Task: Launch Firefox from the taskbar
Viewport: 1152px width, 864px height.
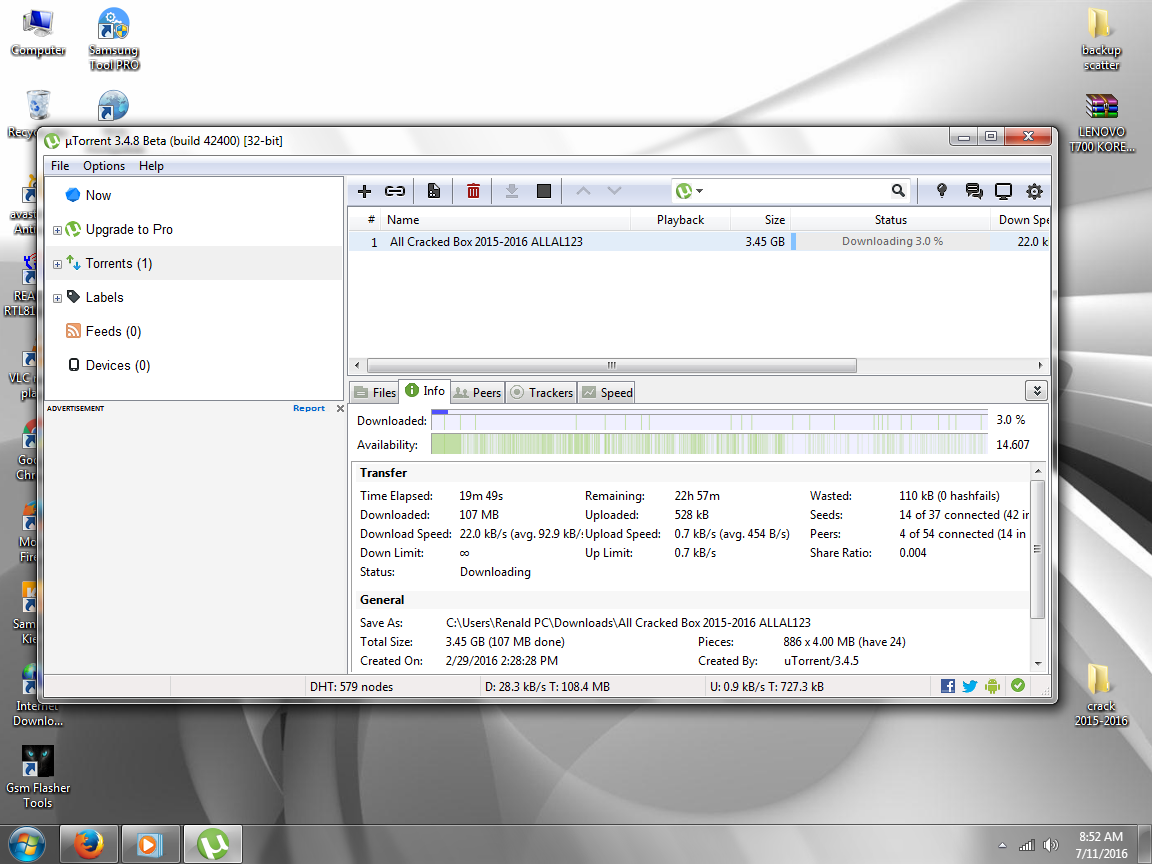Action: pyautogui.click(x=89, y=843)
